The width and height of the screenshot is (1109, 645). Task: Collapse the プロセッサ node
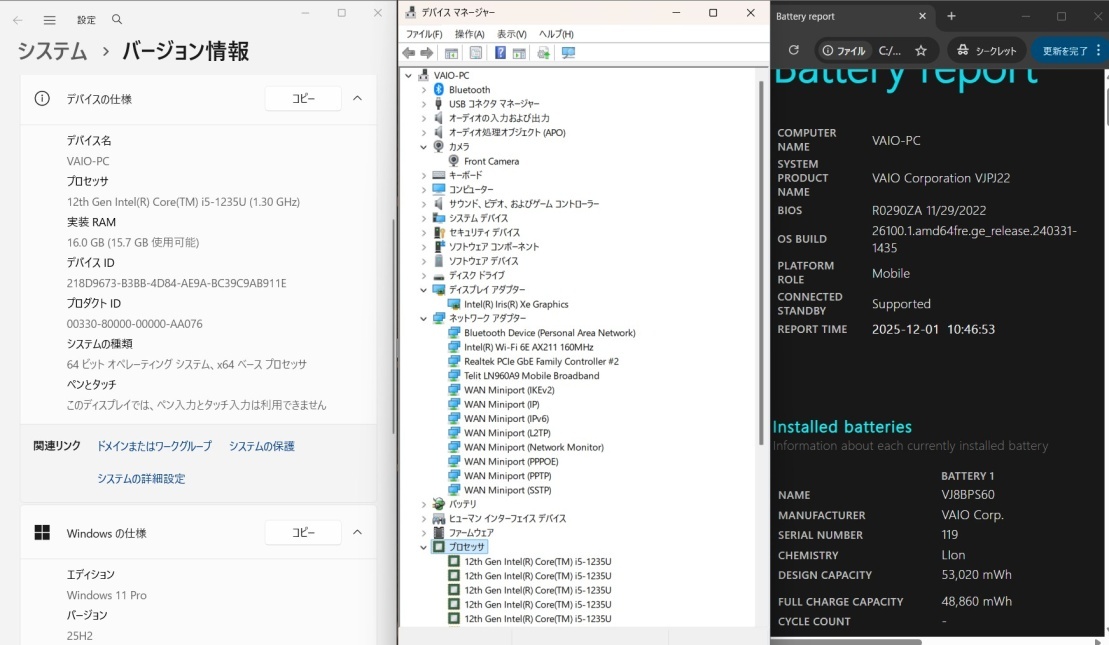click(424, 547)
